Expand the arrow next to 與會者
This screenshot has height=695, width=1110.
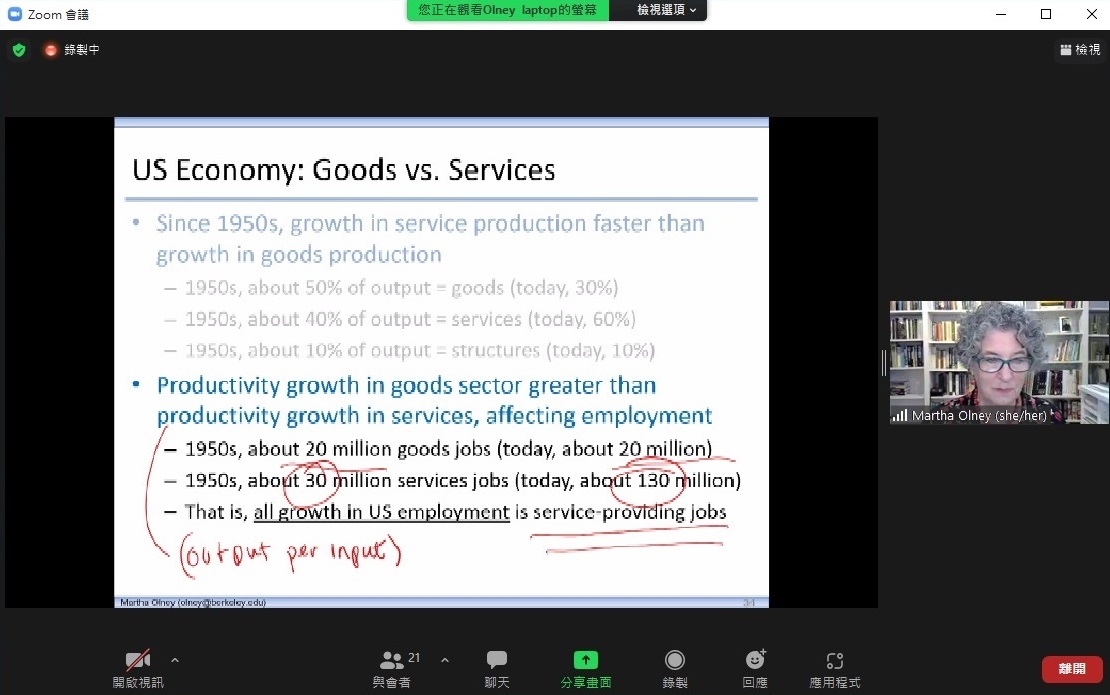pos(445,660)
